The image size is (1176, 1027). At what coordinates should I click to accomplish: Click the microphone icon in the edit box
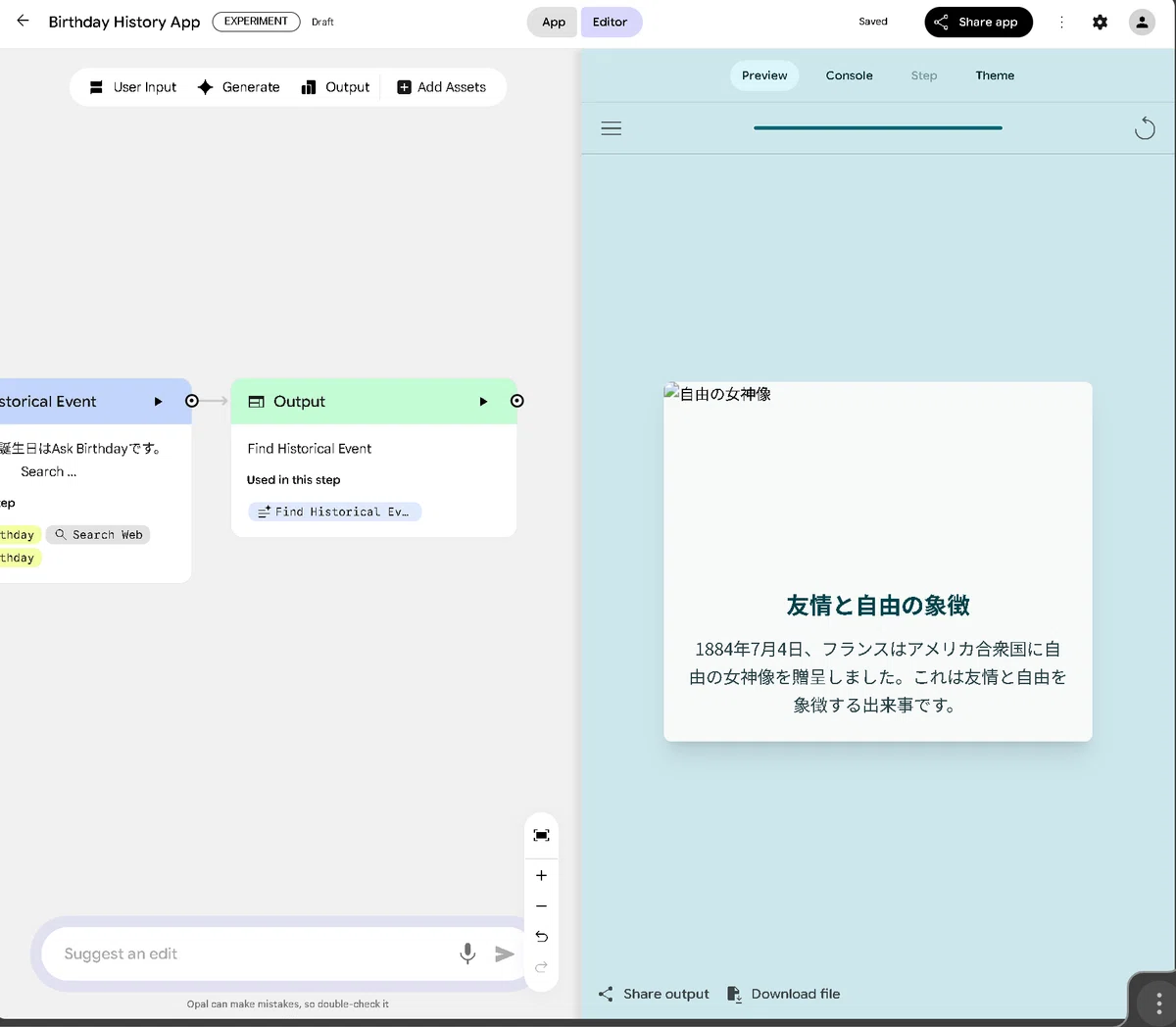coord(467,954)
